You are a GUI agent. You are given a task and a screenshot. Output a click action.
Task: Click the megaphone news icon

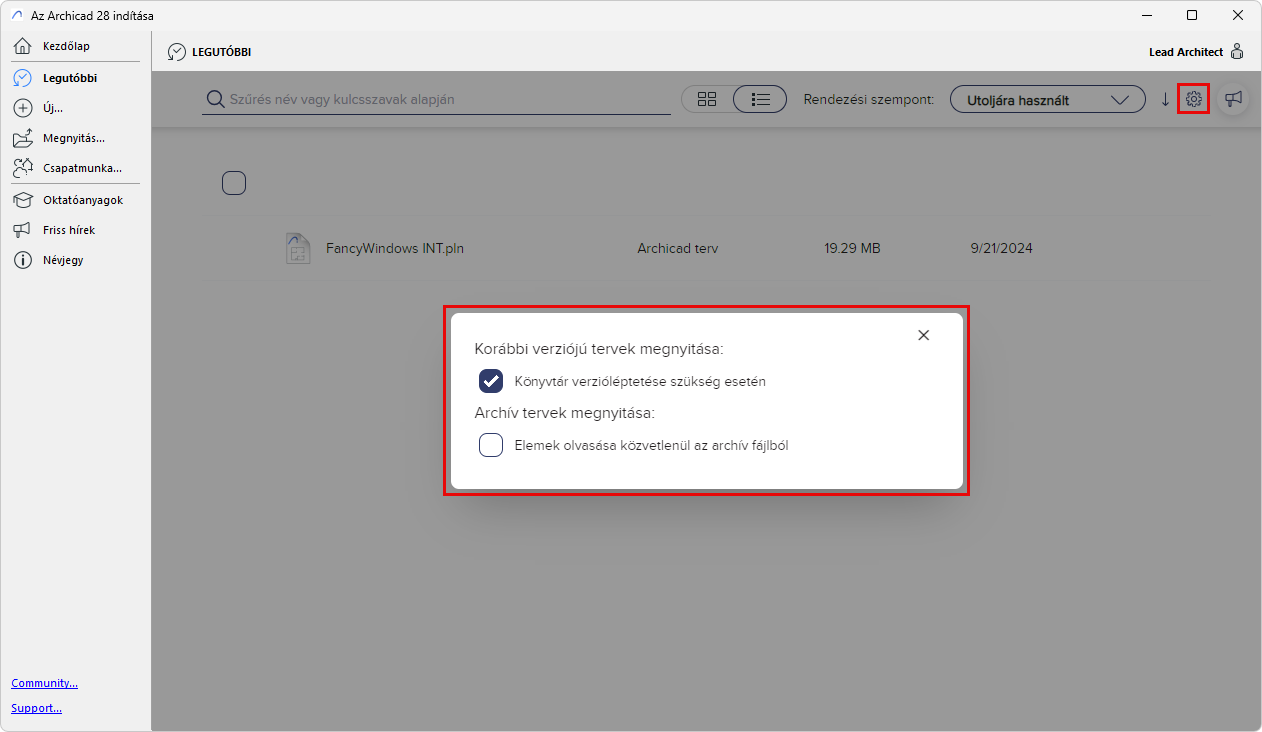1234,99
